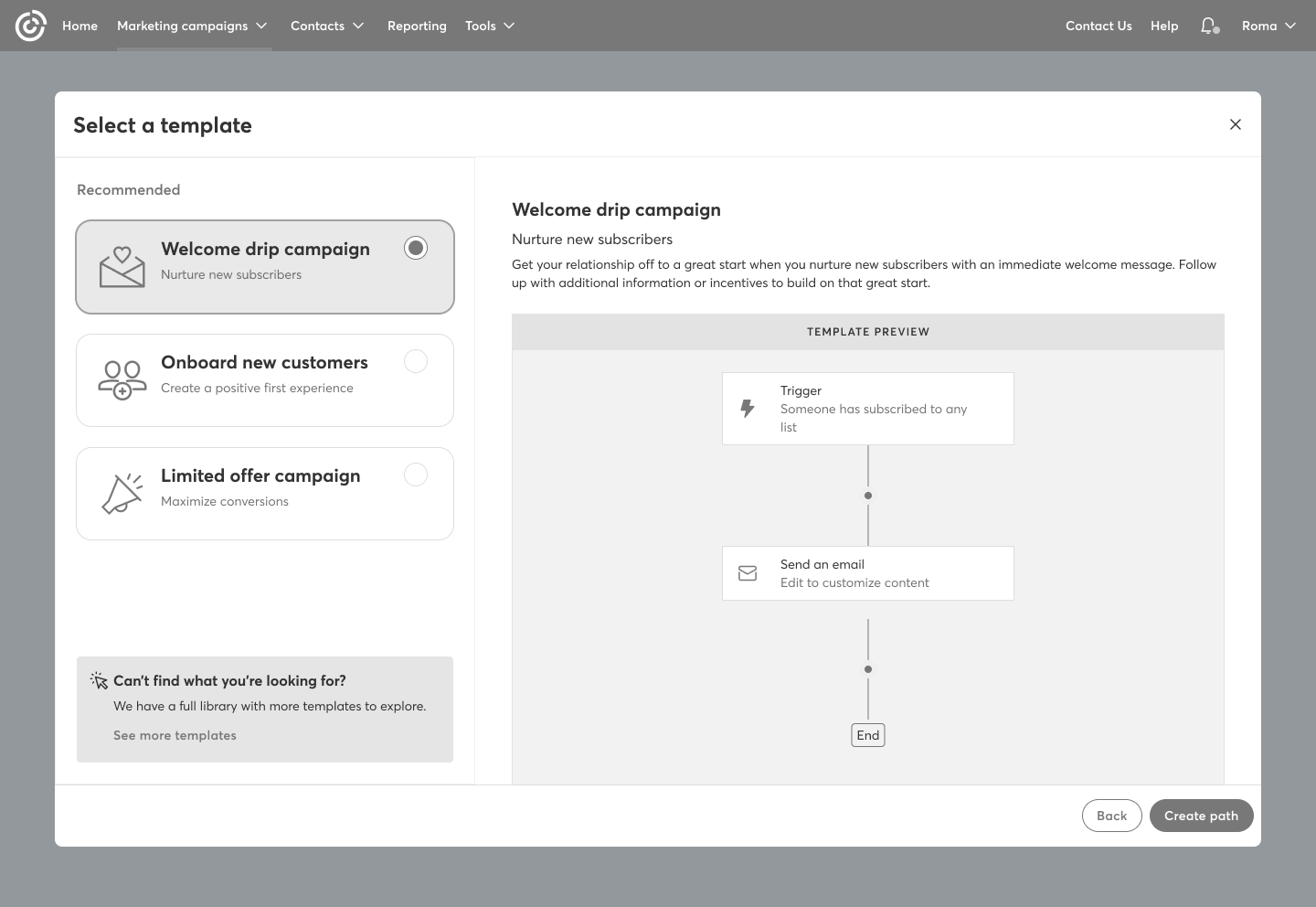Click the people icon for Onboard customers

pos(122,380)
